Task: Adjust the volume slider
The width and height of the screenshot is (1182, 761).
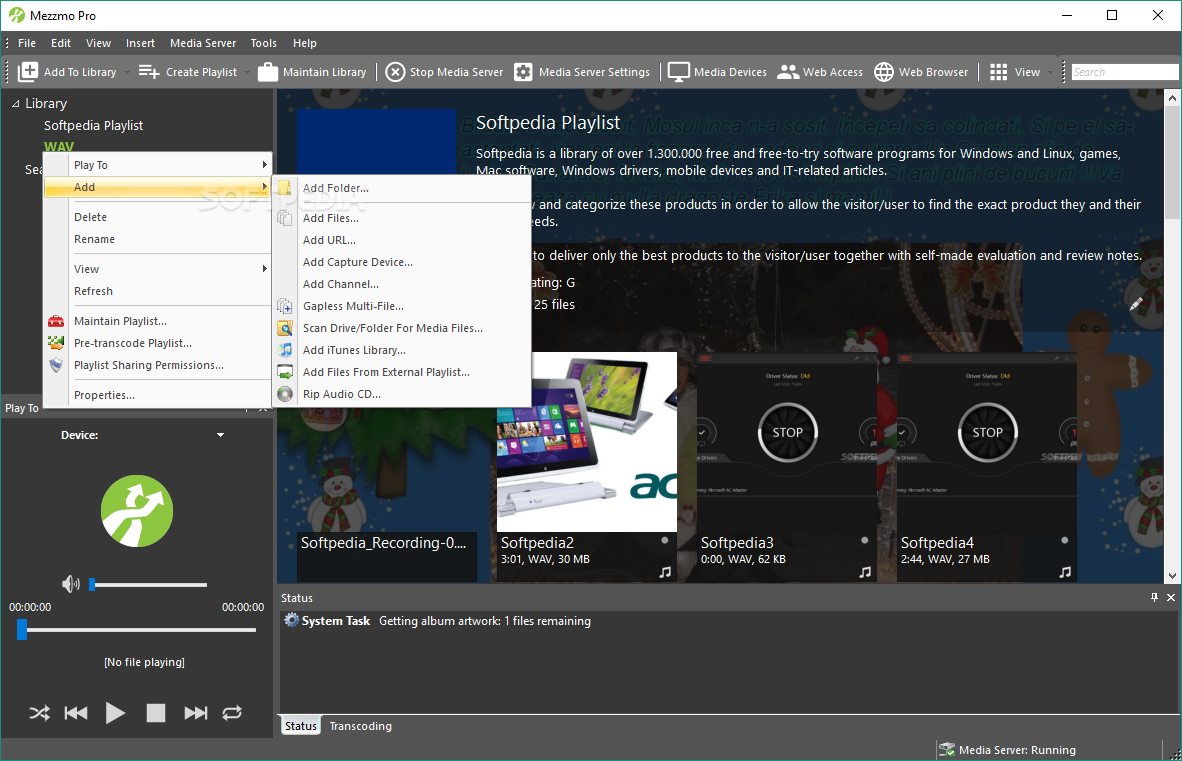Action: click(x=149, y=585)
